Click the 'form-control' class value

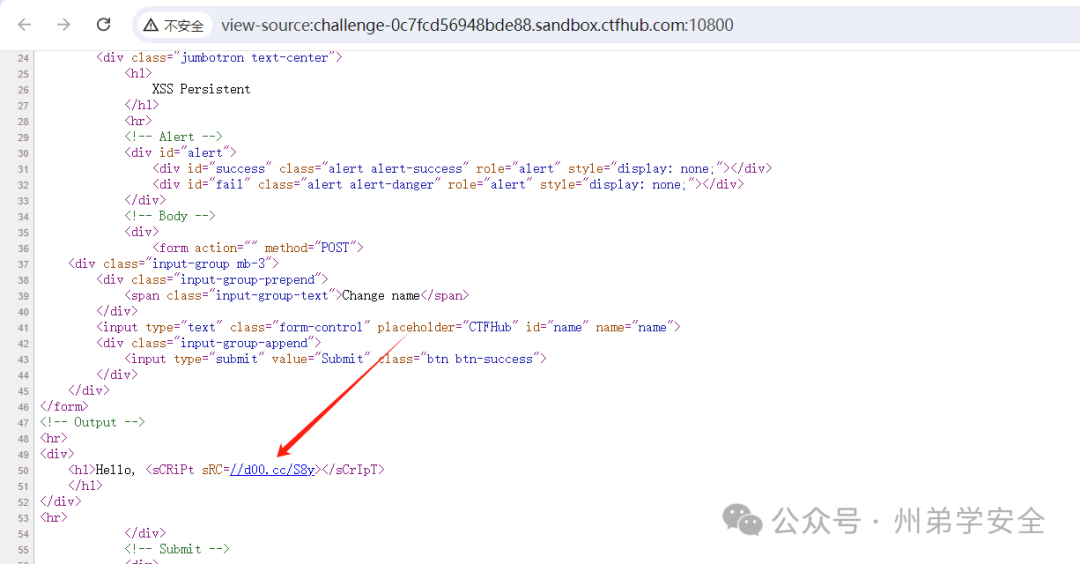coord(320,327)
